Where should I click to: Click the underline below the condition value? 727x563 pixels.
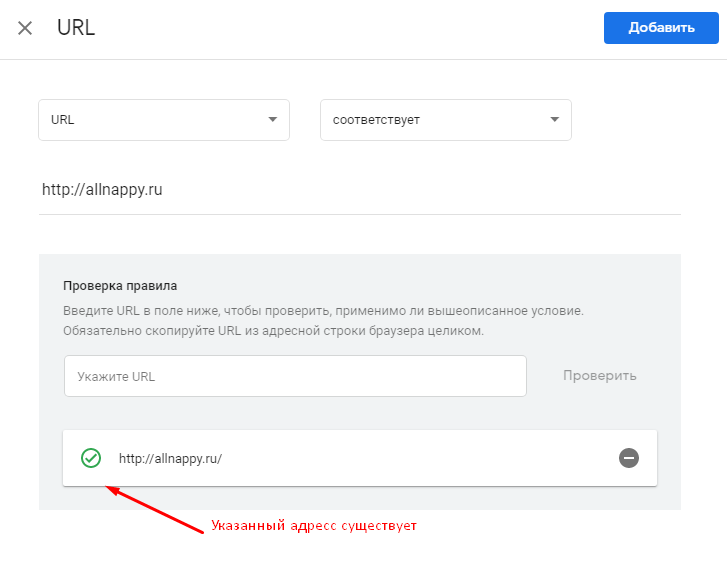click(360, 213)
